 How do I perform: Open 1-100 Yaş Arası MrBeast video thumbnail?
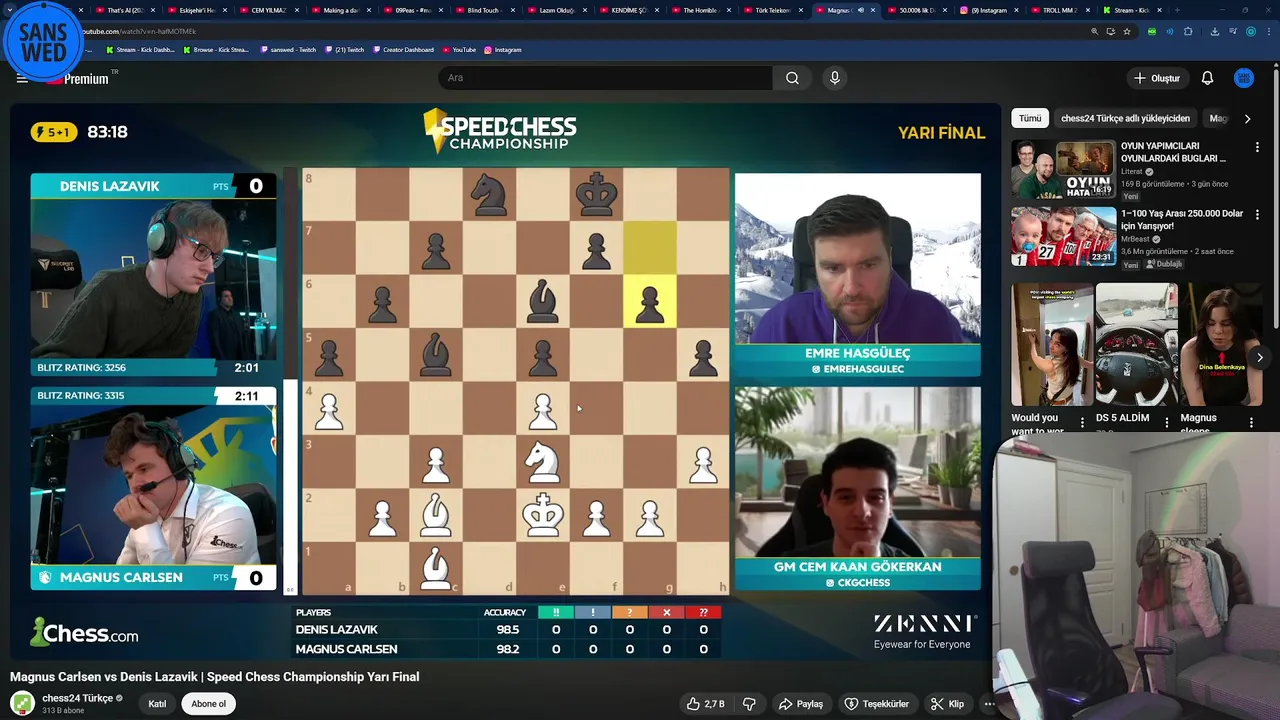click(1063, 236)
